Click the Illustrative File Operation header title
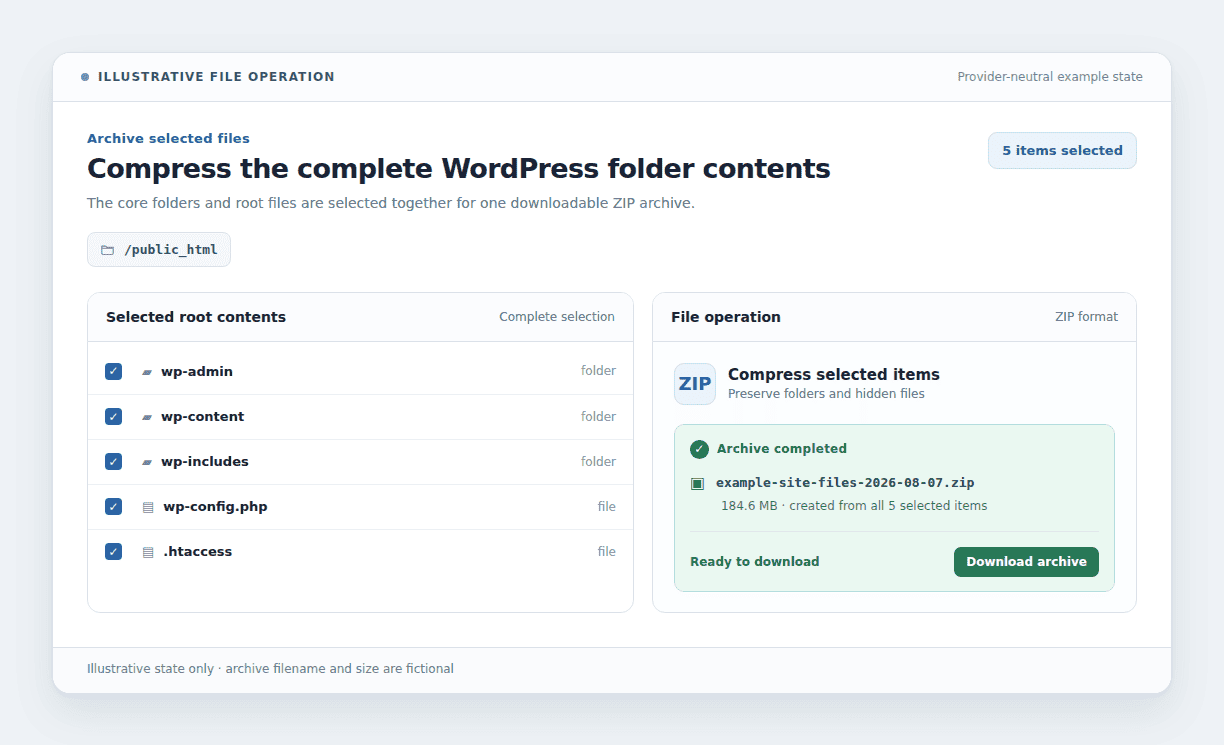The image size is (1224, 745). point(216,77)
